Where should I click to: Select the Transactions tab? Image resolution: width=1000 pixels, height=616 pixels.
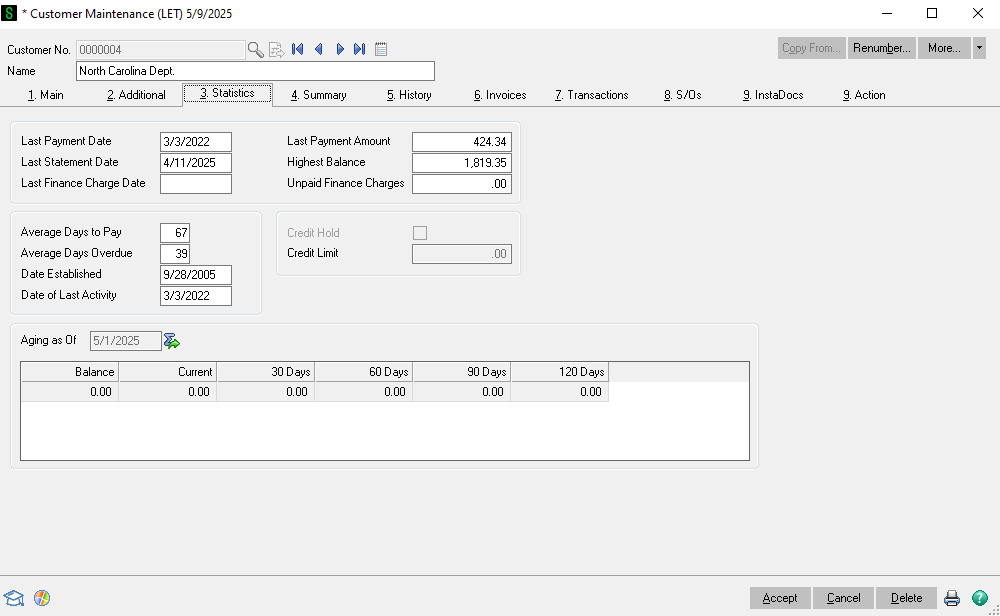pos(591,95)
